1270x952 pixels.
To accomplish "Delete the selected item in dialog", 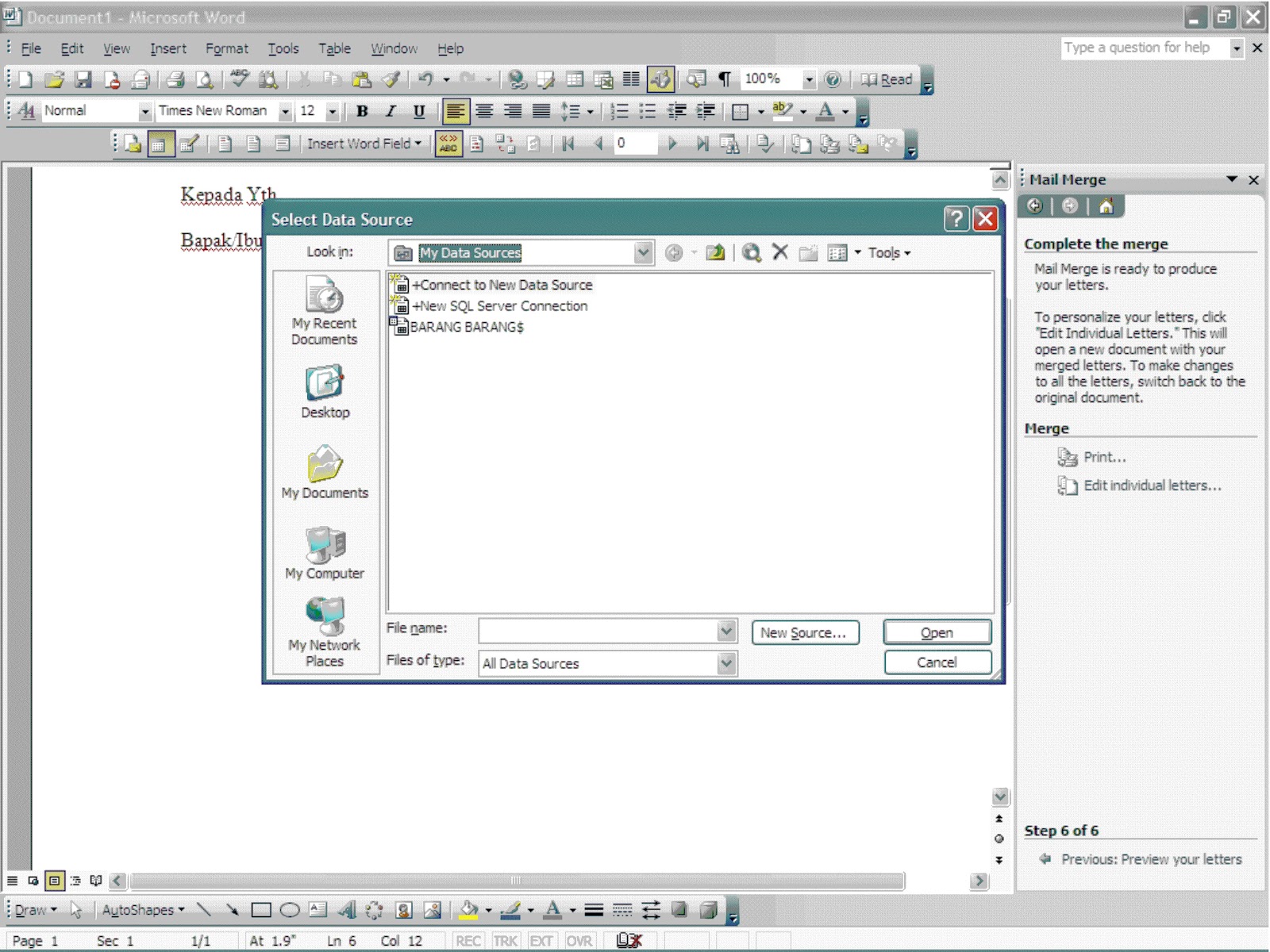I will pyautogui.click(x=780, y=253).
